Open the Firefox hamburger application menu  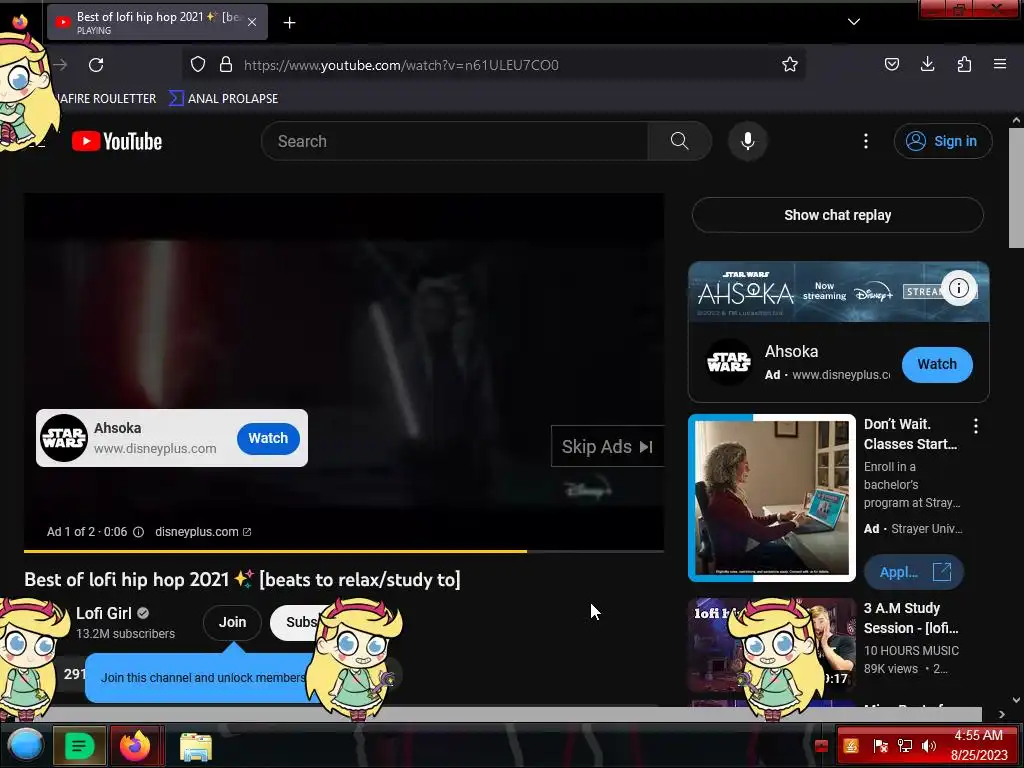click(1000, 64)
